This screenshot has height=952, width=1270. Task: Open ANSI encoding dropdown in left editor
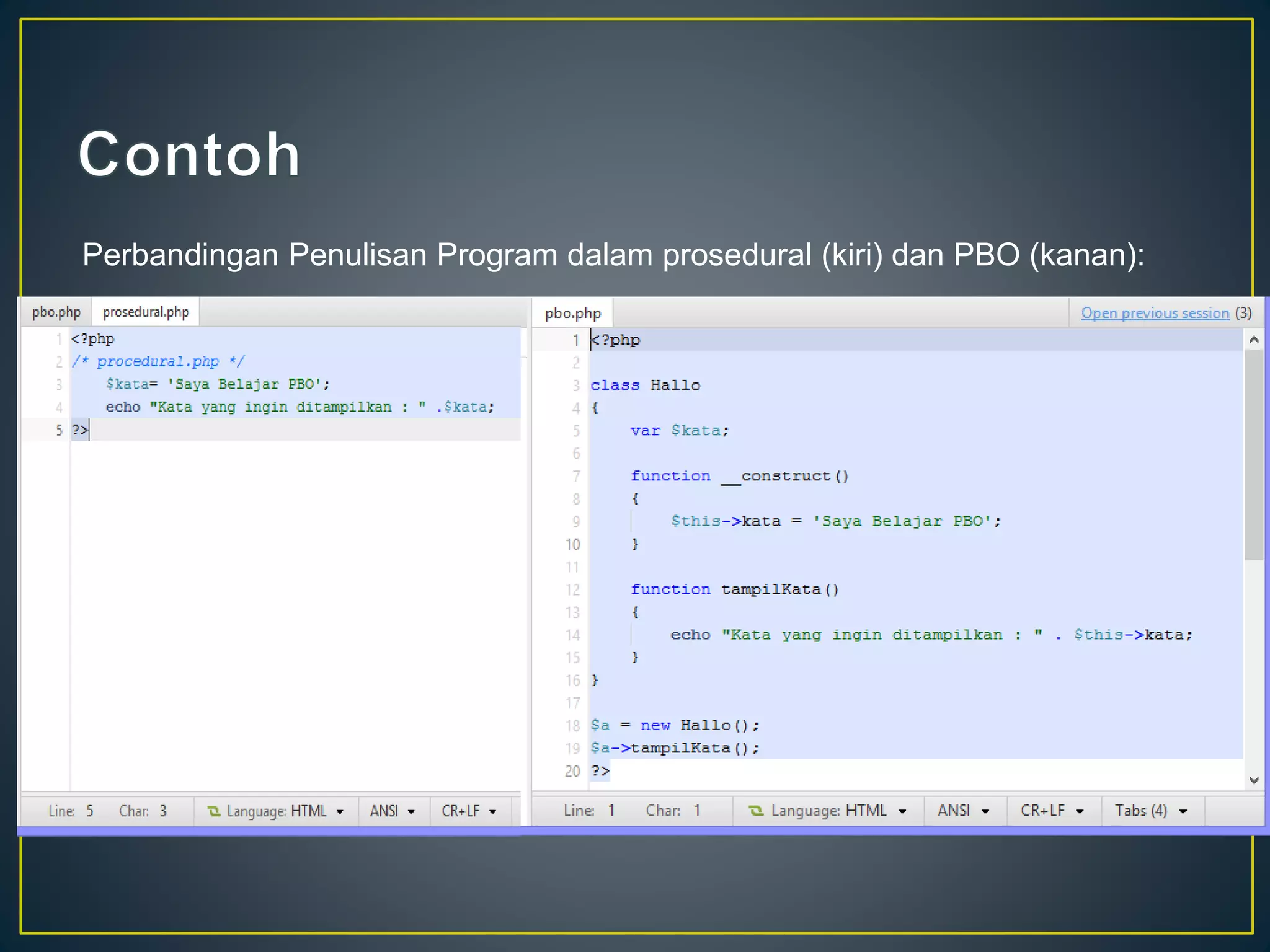(x=392, y=811)
